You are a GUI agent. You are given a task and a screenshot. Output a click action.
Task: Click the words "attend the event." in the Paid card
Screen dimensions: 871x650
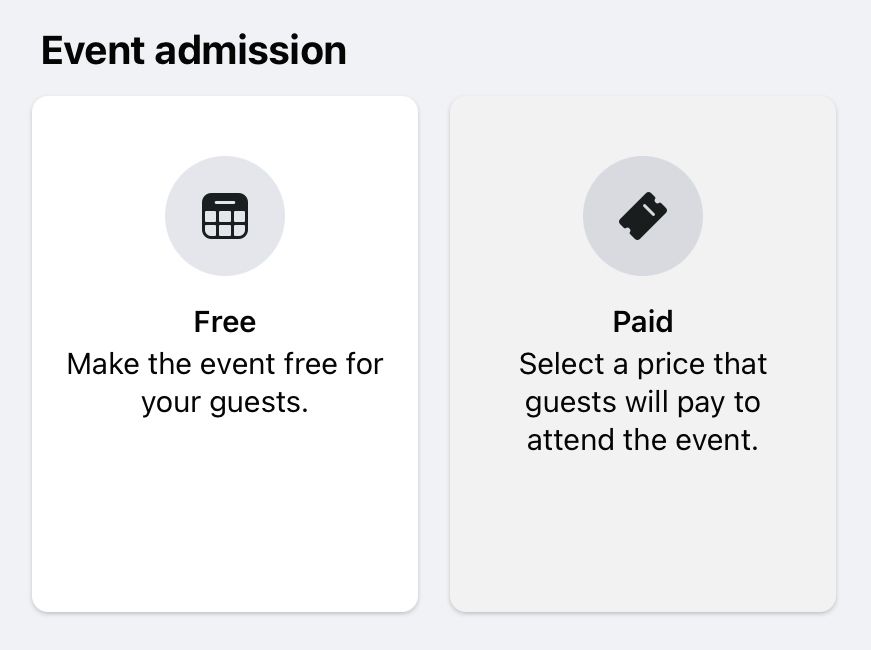[643, 440]
